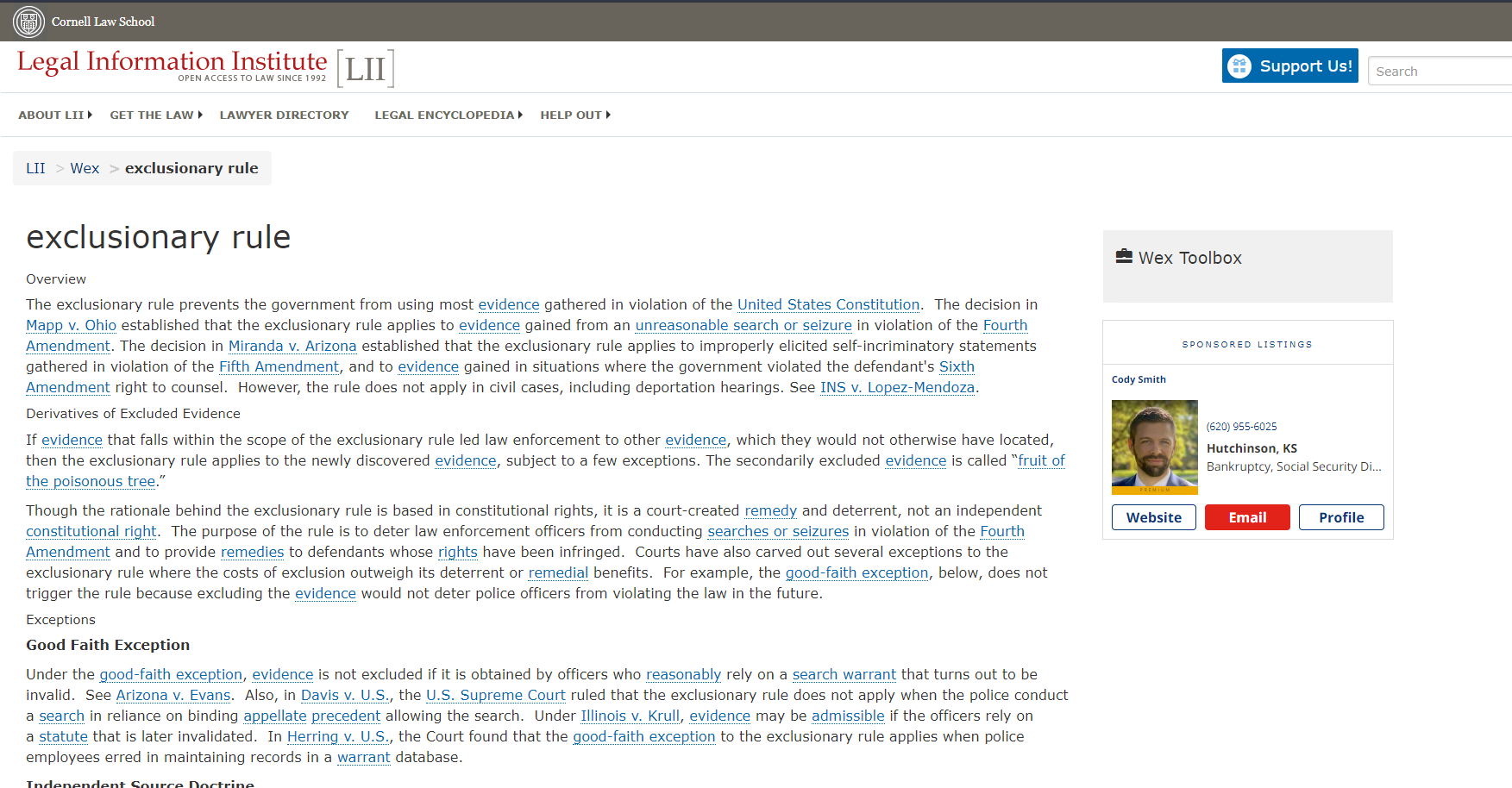This screenshot has width=1512, height=788.
Task: Click the SPONSORED LISTINGS label
Action: click(x=1247, y=344)
